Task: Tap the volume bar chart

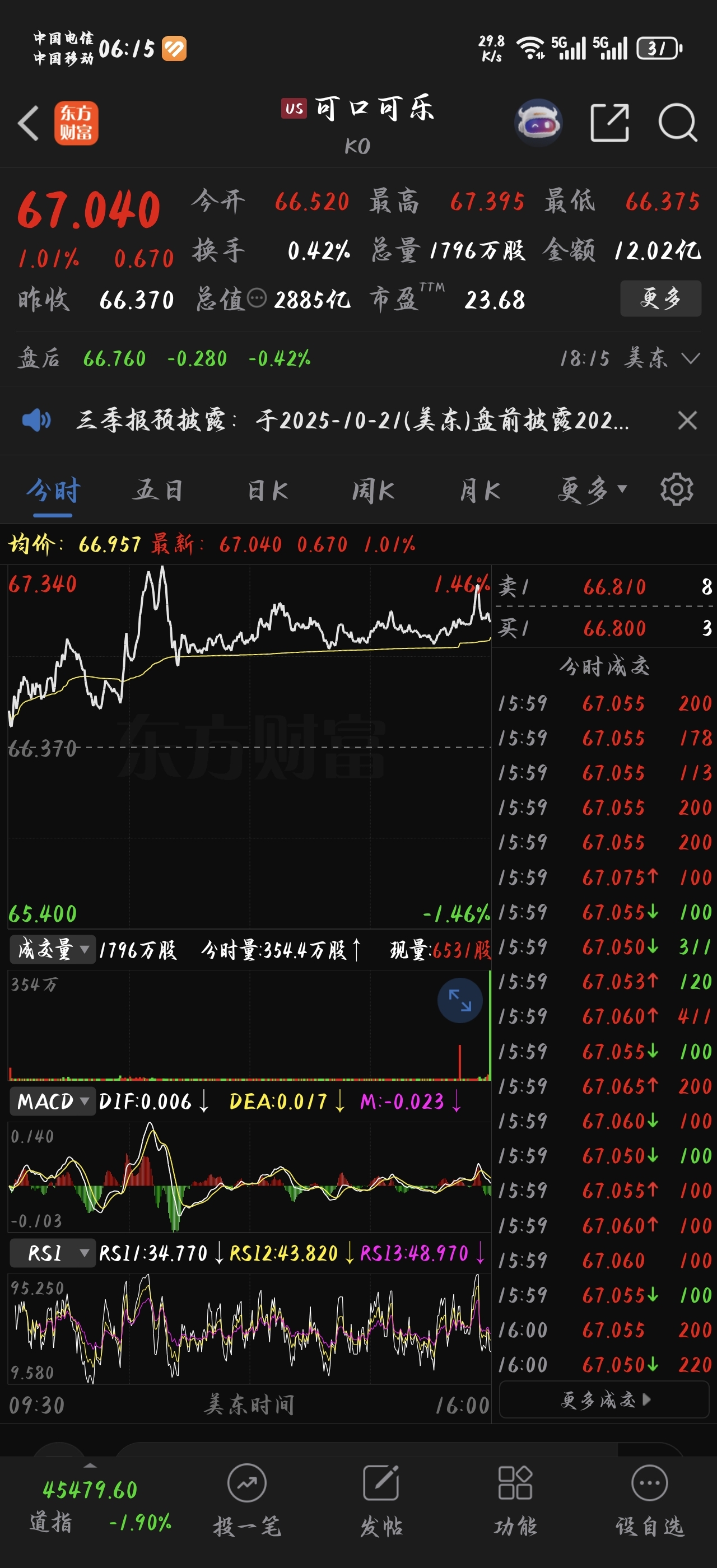Action: pos(249,1026)
